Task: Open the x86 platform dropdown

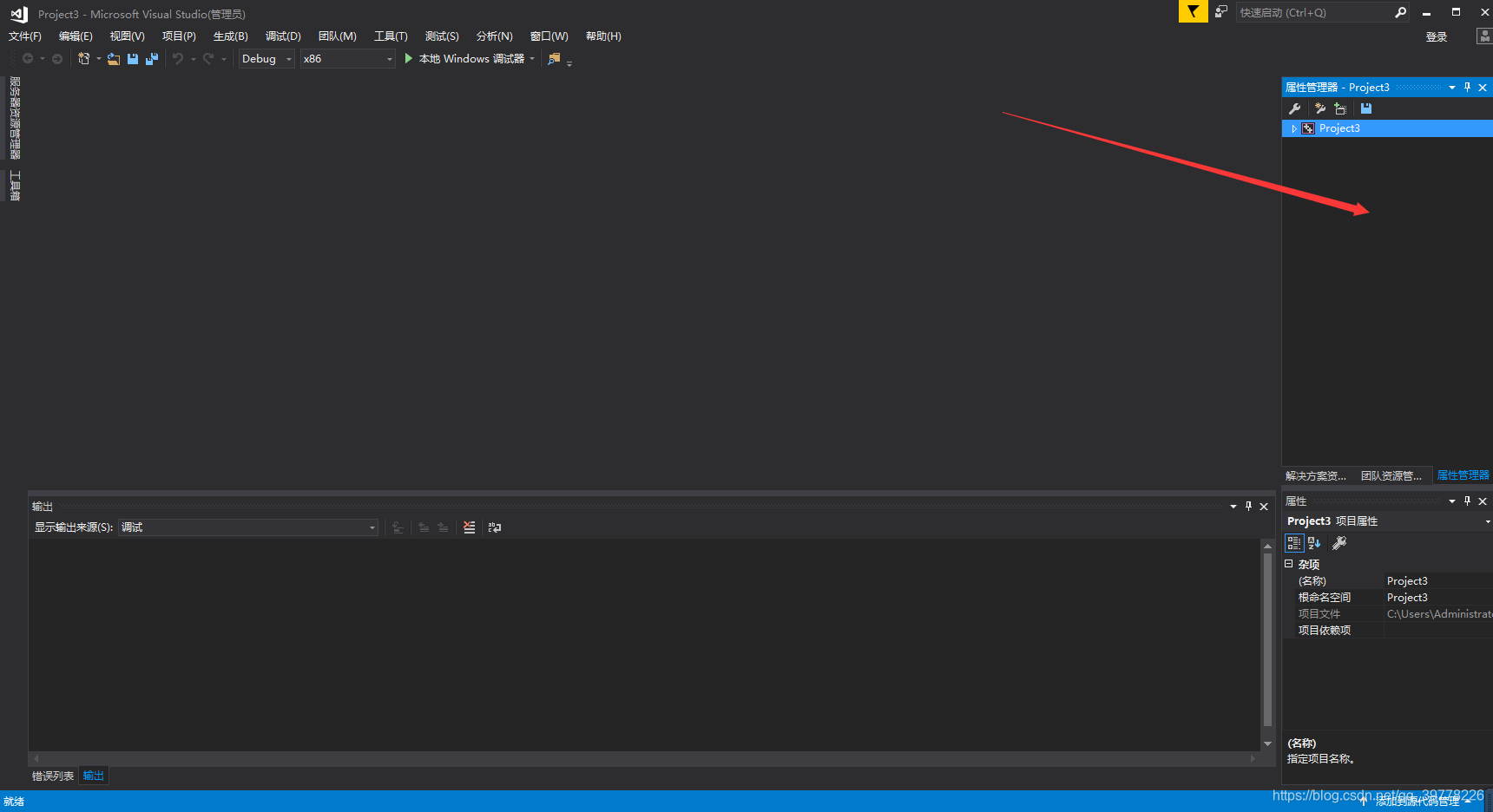Action: coord(348,59)
